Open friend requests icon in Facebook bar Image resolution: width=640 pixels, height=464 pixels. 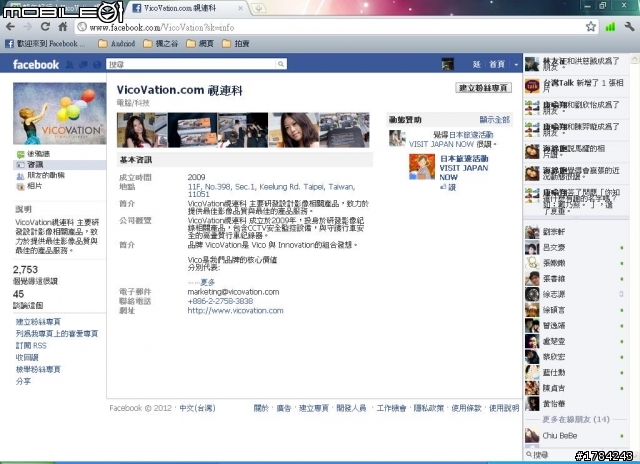(x=70, y=64)
